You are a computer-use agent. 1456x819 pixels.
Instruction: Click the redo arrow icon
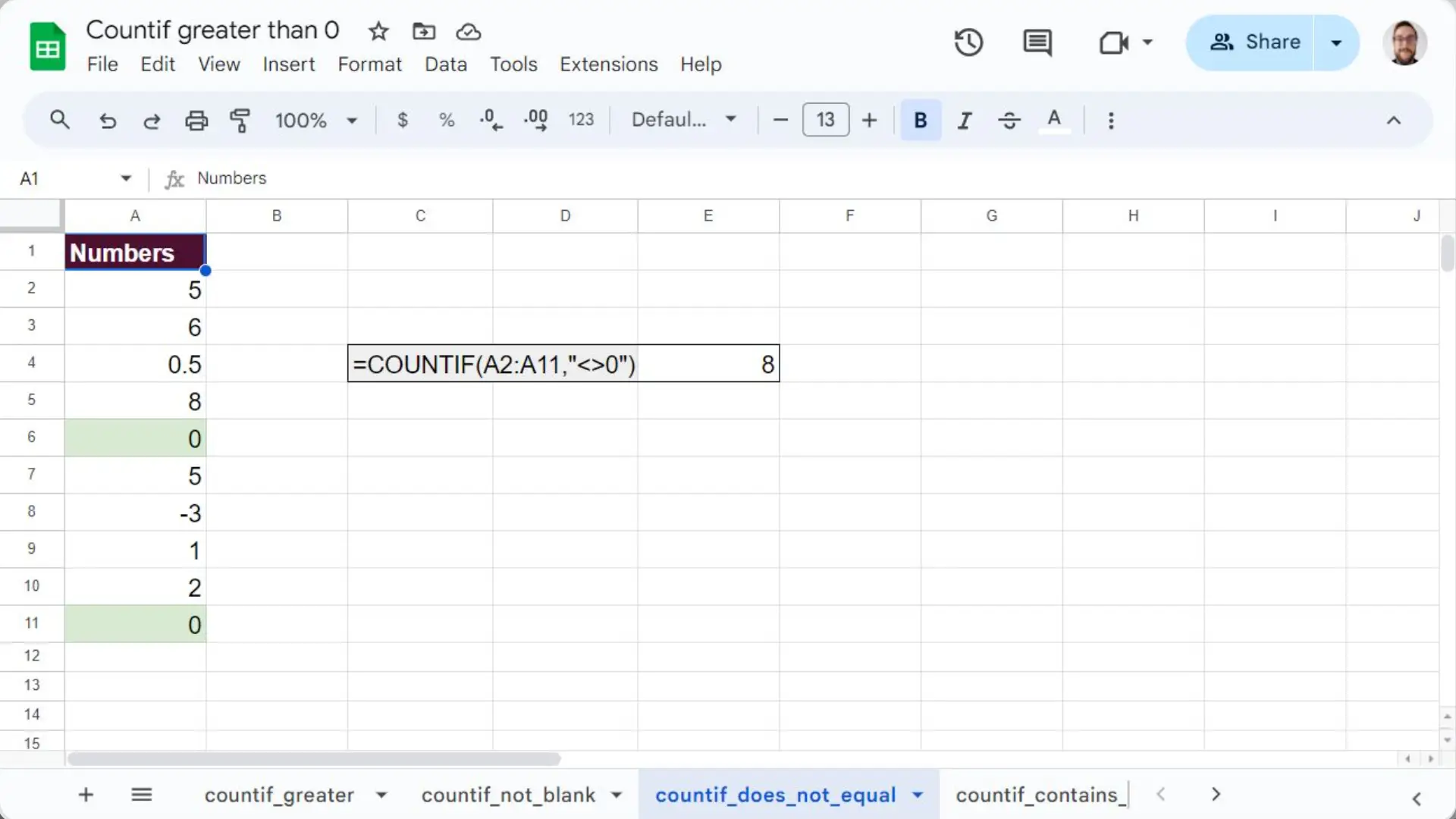152,121
